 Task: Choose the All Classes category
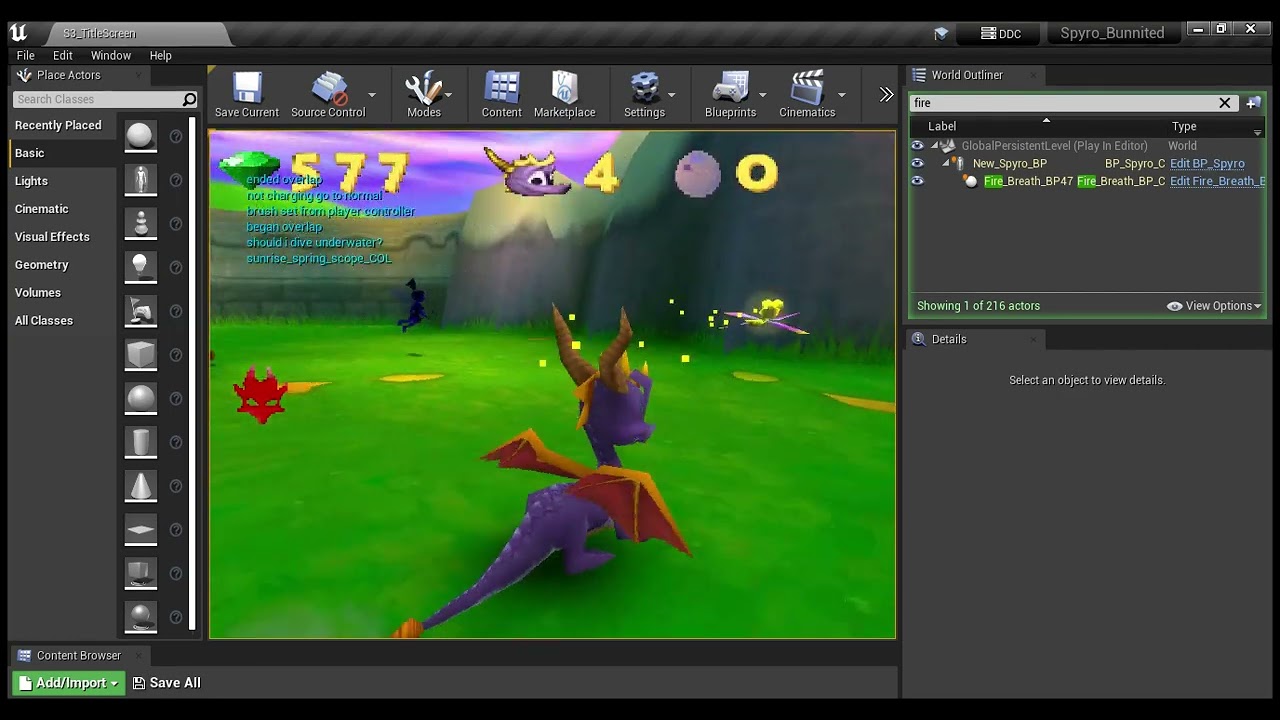(43, 321)
